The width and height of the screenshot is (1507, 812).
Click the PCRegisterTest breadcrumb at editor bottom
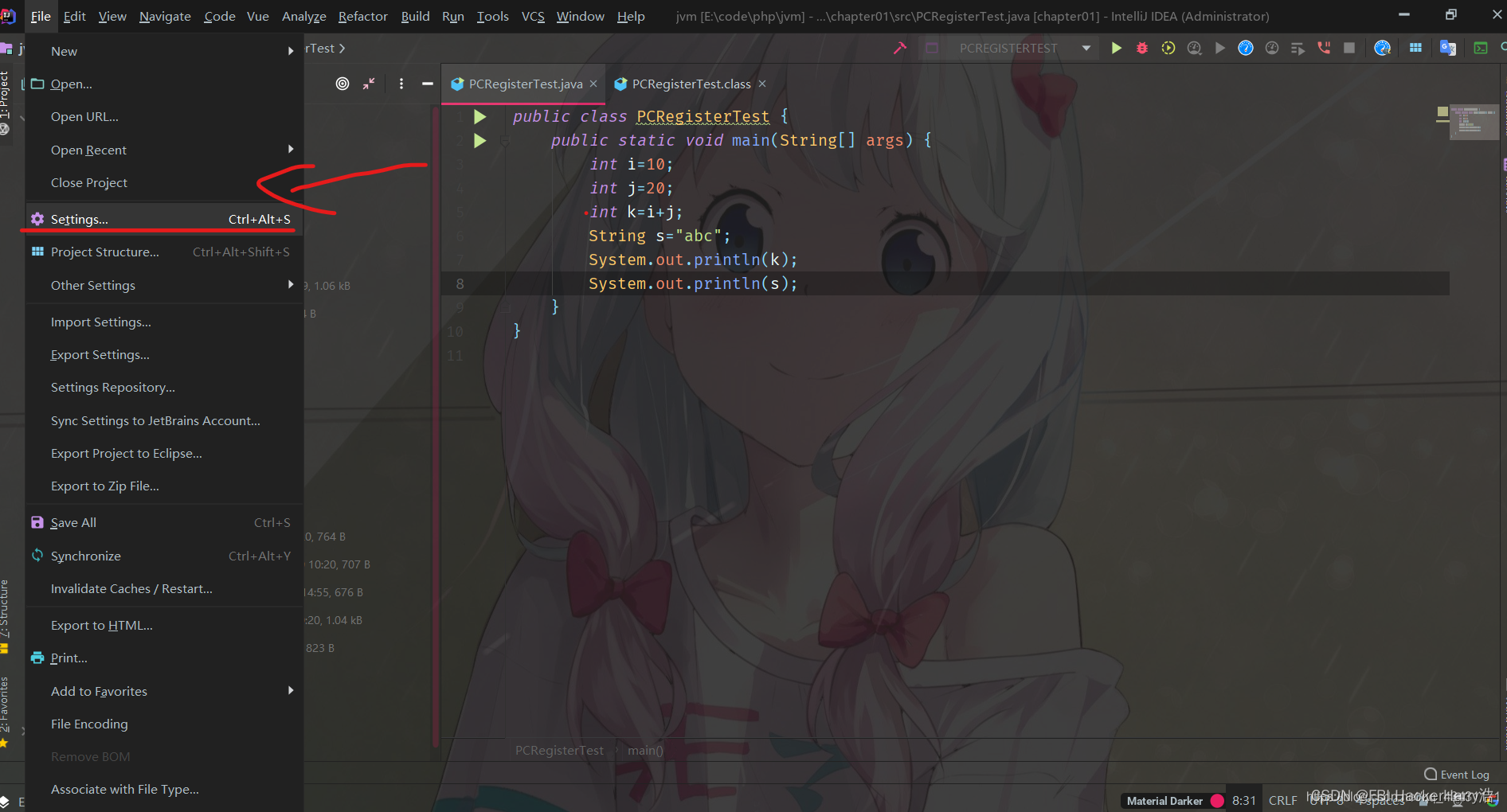pos(559,750)
